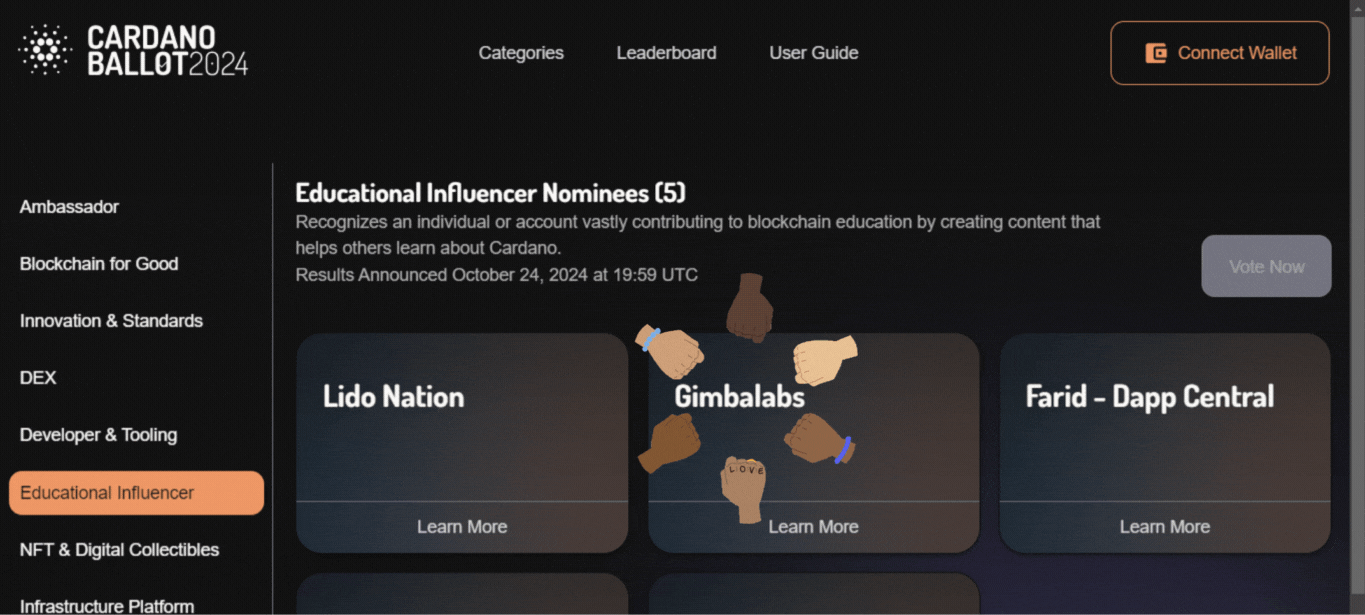Viewport: 1365px width, 615px height.
Task: Click the Vote Now button
Action: [x=1266, y=266]
